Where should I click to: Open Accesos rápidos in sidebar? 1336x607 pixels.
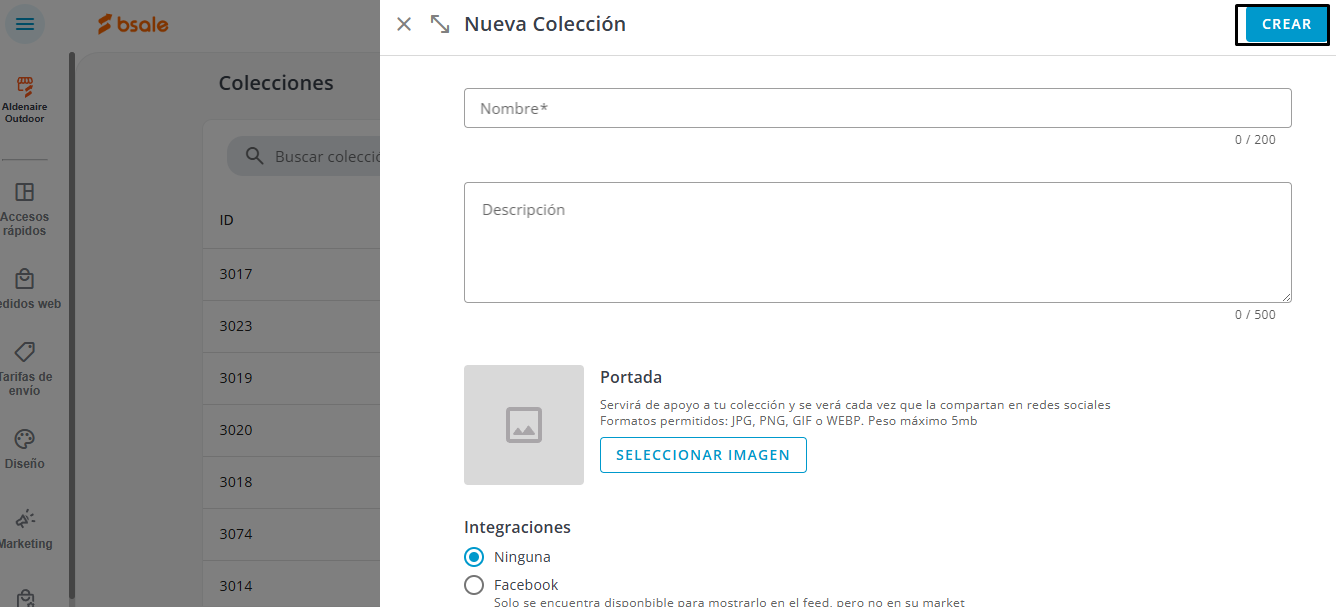coord(25,209)
